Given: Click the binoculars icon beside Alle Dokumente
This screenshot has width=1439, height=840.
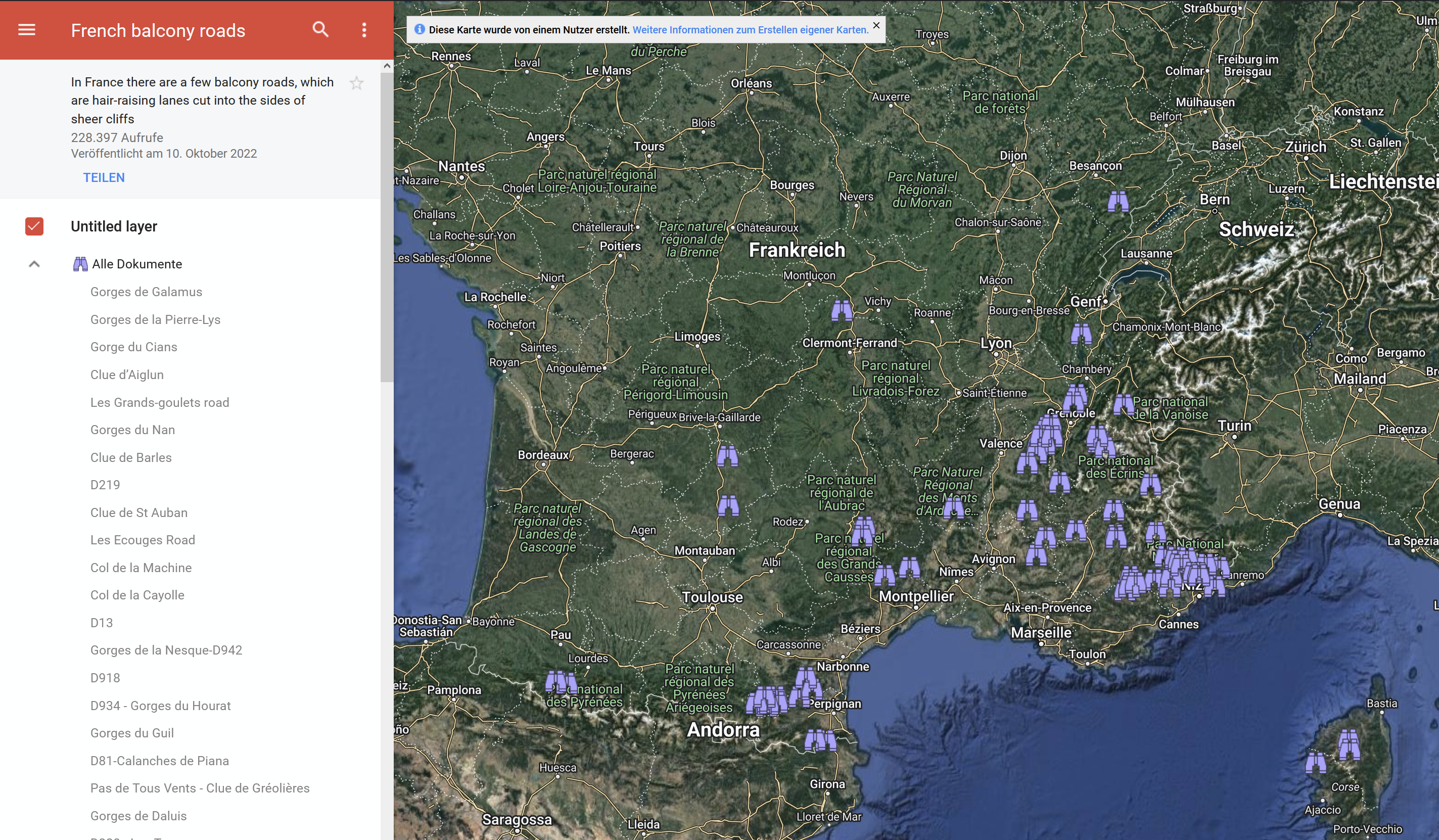Looking at the screenshot, I should coord(80,264).
